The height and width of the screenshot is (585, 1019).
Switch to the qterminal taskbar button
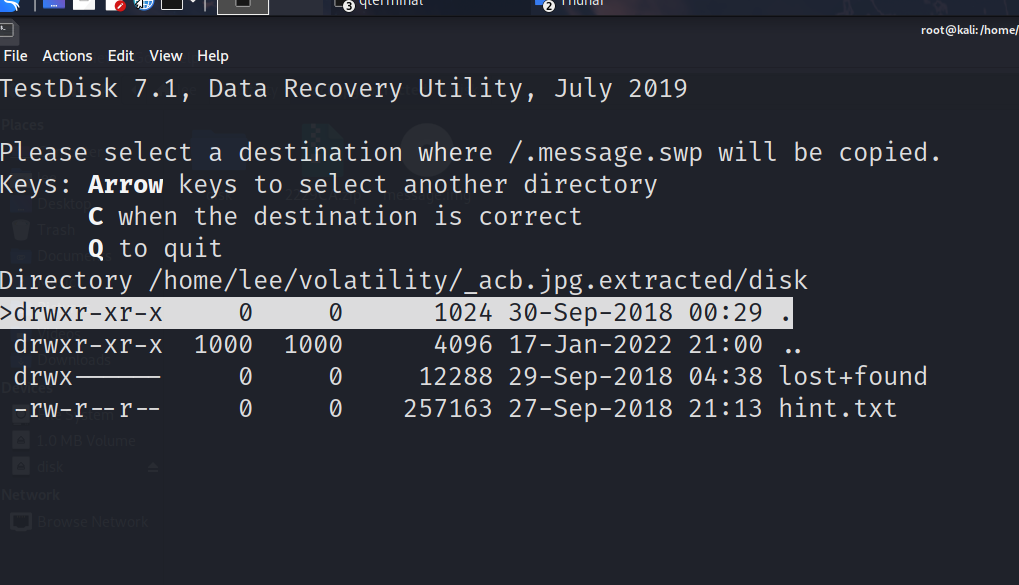(x=390, y=5)
